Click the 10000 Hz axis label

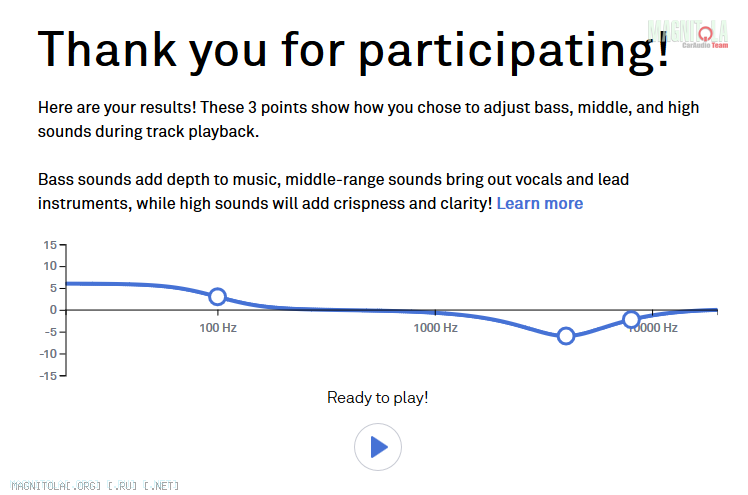click(x=653, y=328)
